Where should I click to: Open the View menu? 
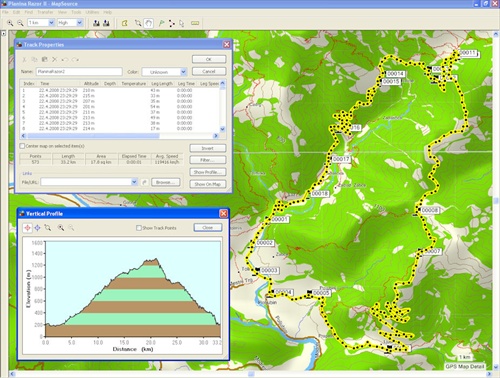point(62,12)
